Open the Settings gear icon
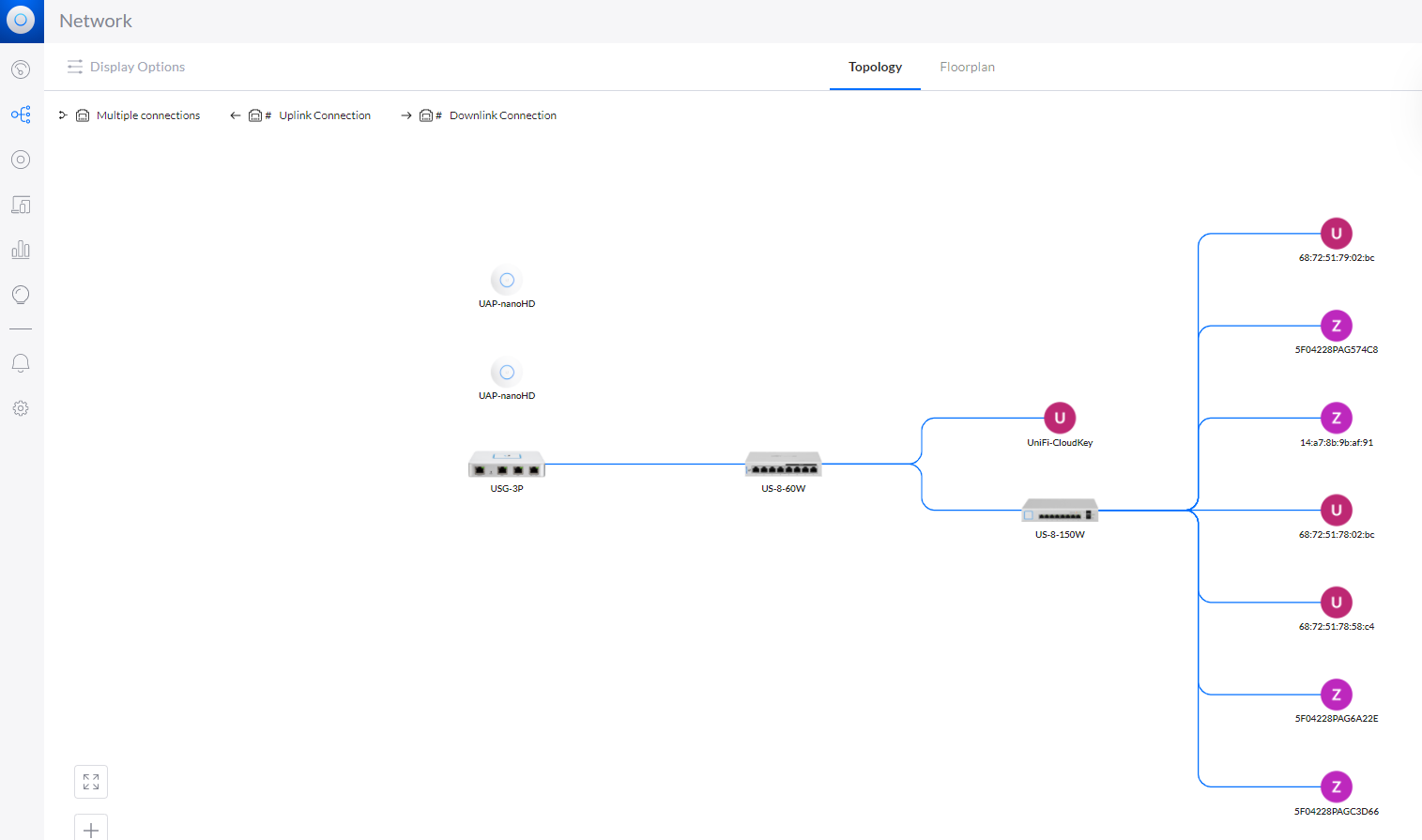The image size is (1422, 840). pos(21,408)
